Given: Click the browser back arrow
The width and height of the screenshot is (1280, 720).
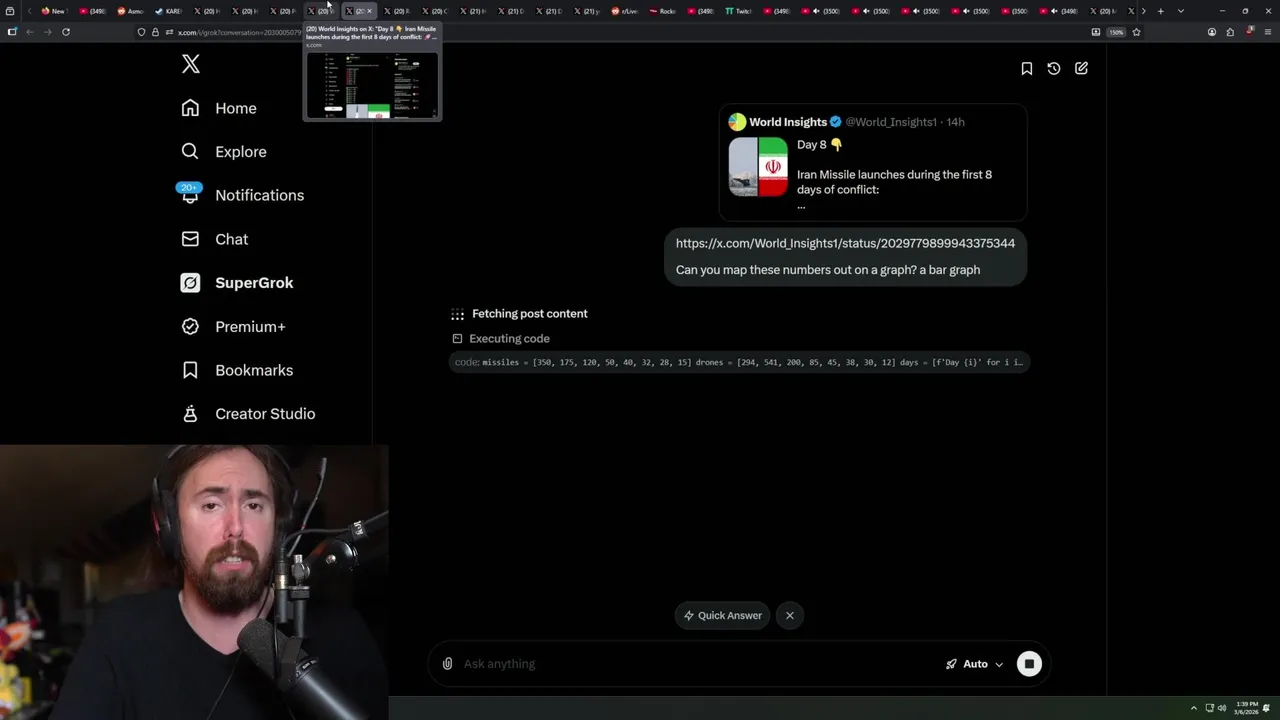Looking at the screenshot, I should coord(30,32).
